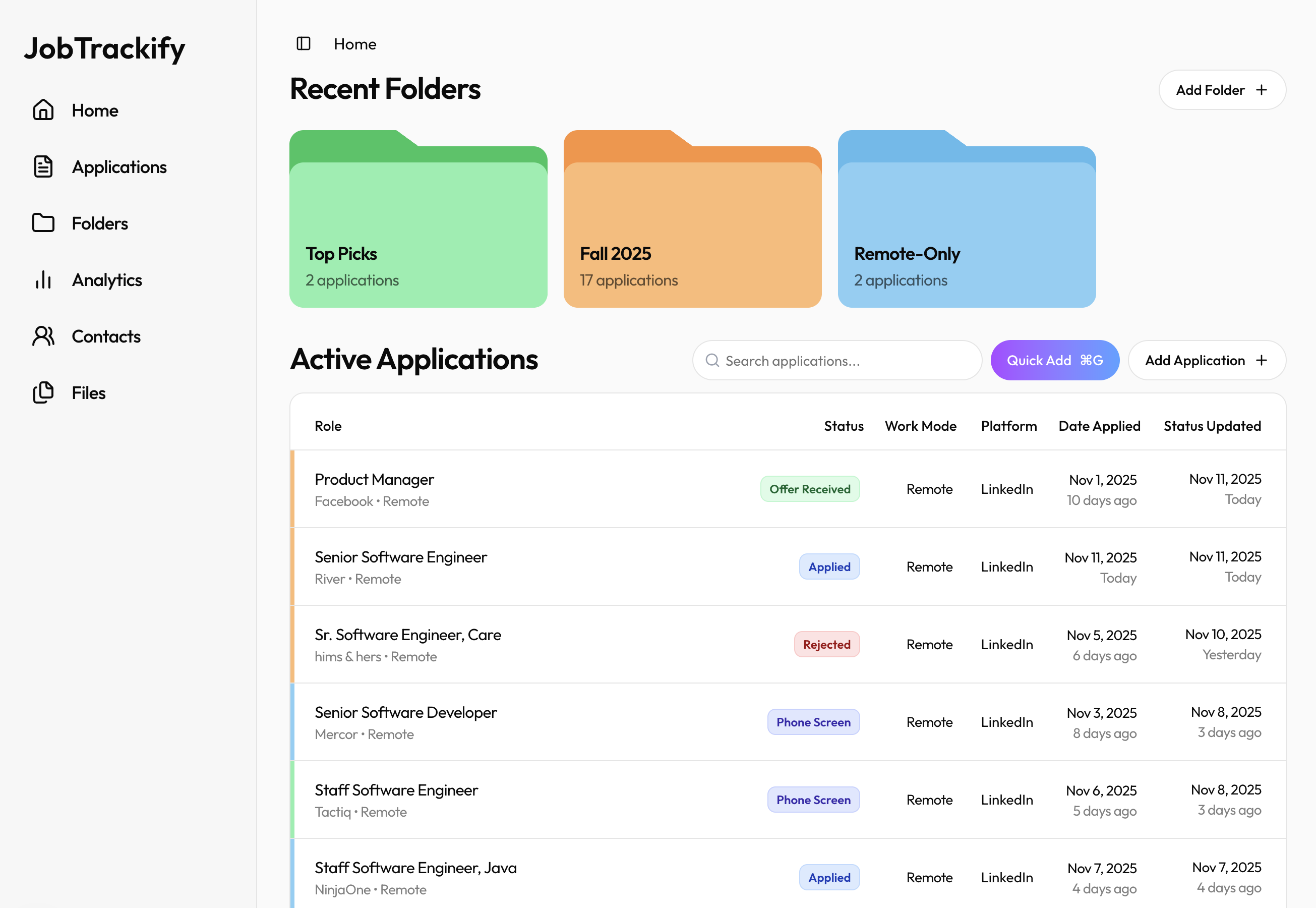
Task: Change the Applied status for Senior Software Engineer
Action: (829, 566)
